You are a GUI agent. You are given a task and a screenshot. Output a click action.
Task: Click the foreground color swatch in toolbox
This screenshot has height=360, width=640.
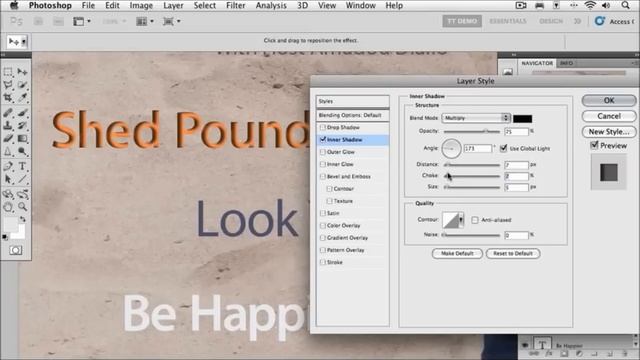[11, 224]
